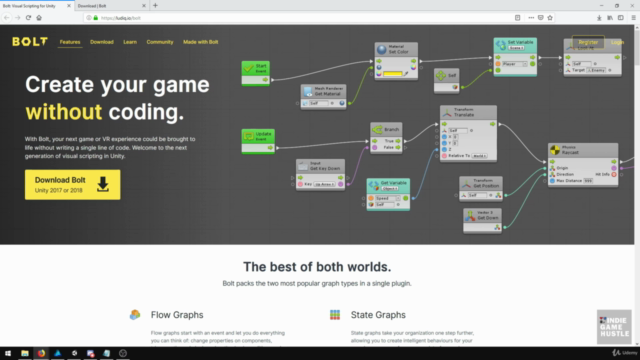Image resolution: width=640 pixels, height=360 pixels.
Task: Open the Relative To World dropdown
Action: click(x=480, y=156)
